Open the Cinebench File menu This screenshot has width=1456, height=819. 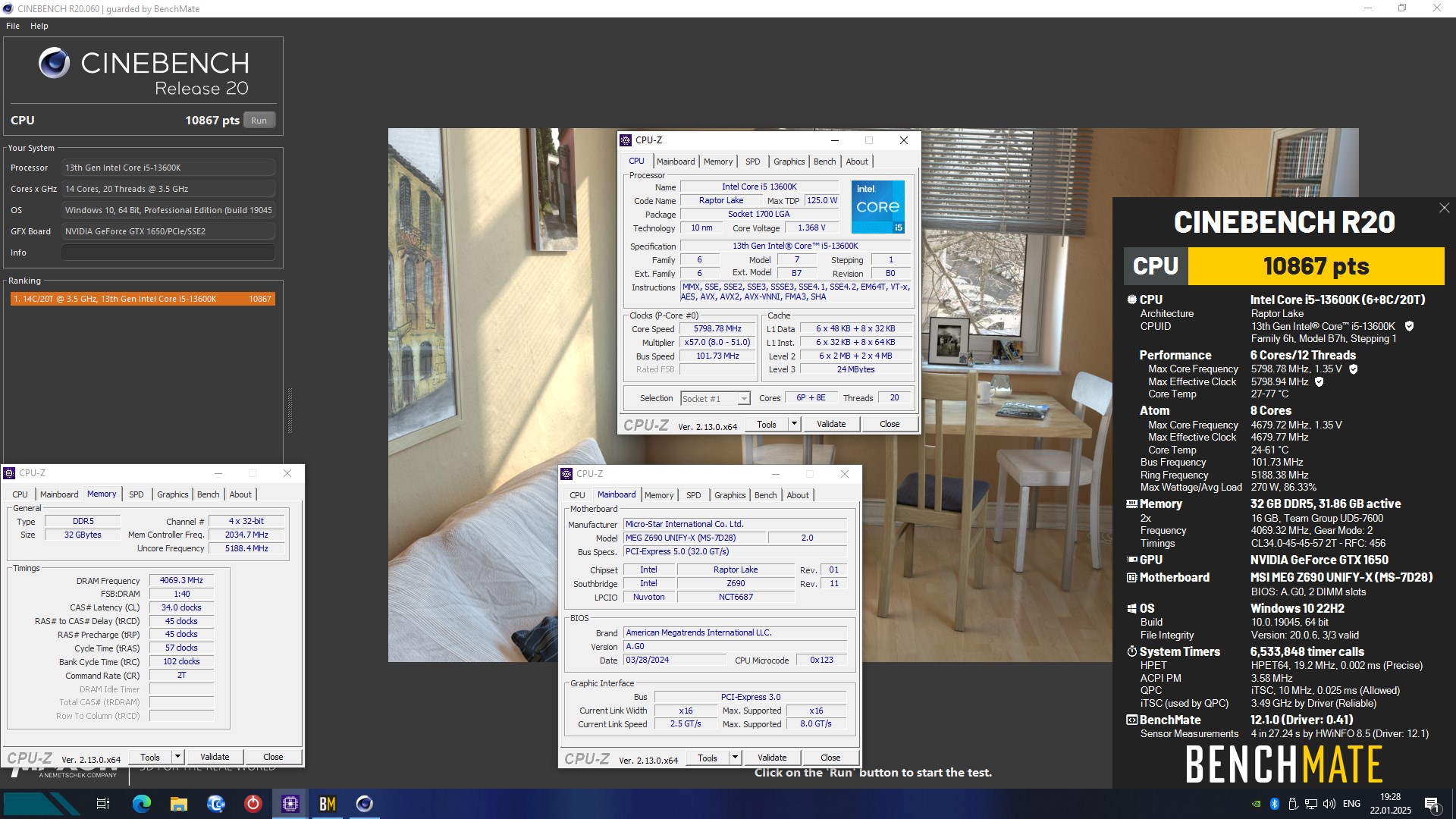pyautogui.click(x=13, y=26)
